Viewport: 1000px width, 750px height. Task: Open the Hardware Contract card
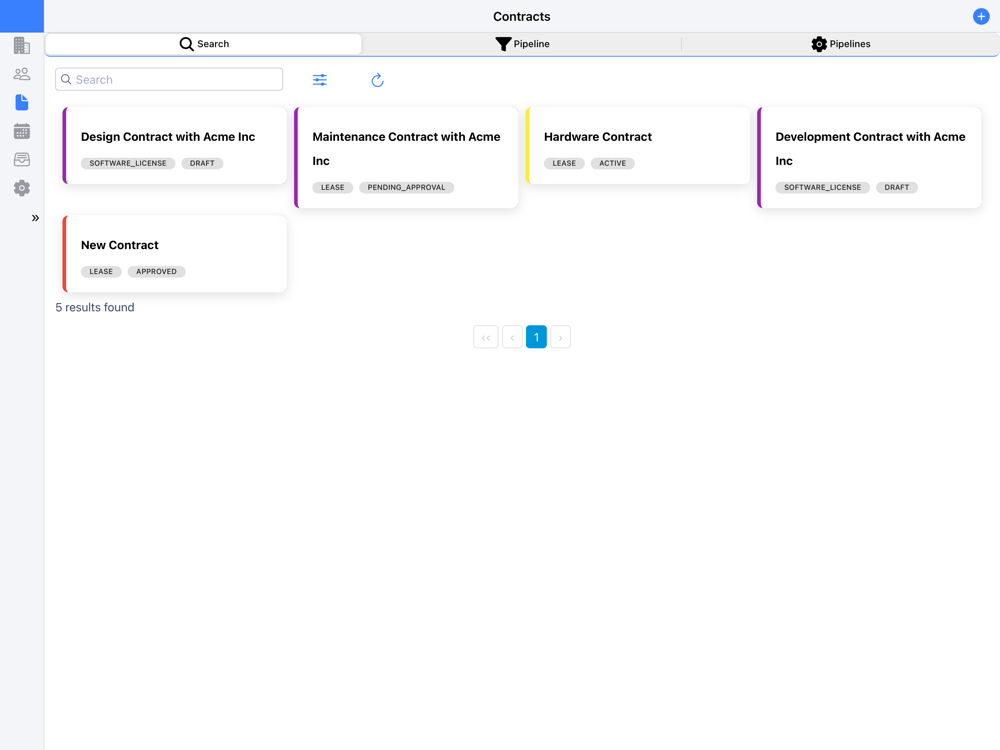638,145
